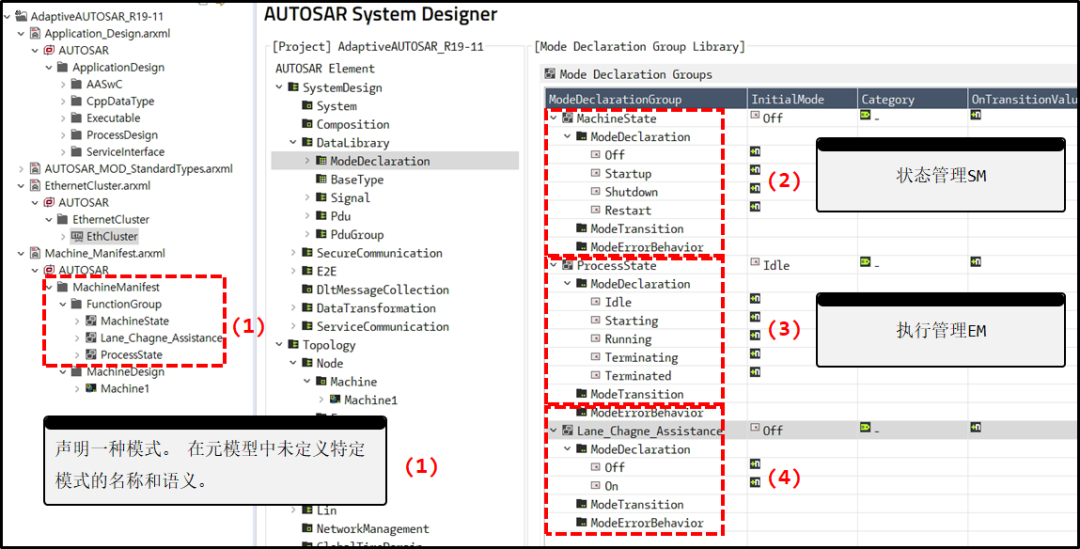
Task: Select MachineState function group in project tree
Action: [x=134, y=321]
